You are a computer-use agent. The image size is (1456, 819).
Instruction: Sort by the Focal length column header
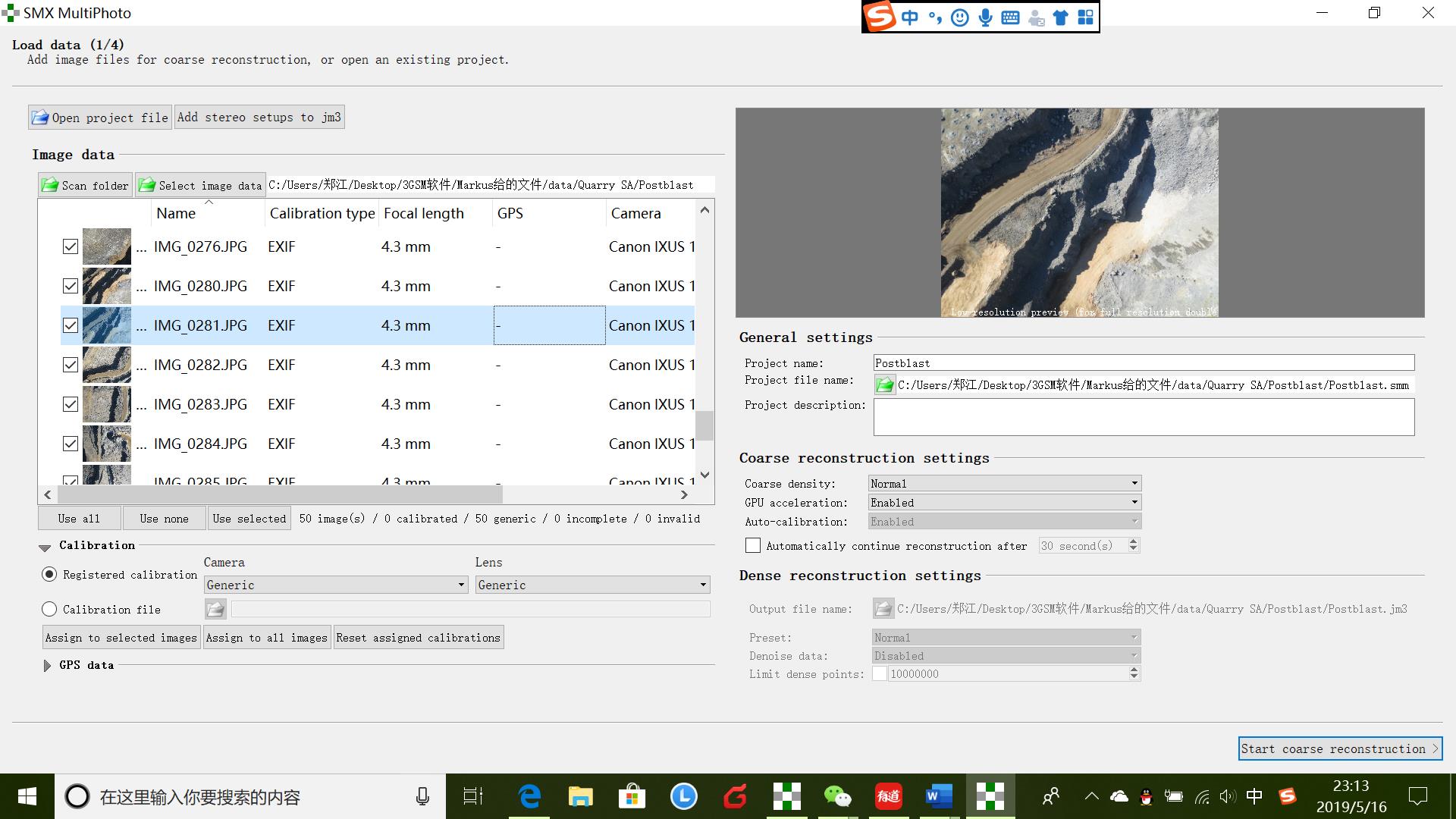tap(423, 213)
